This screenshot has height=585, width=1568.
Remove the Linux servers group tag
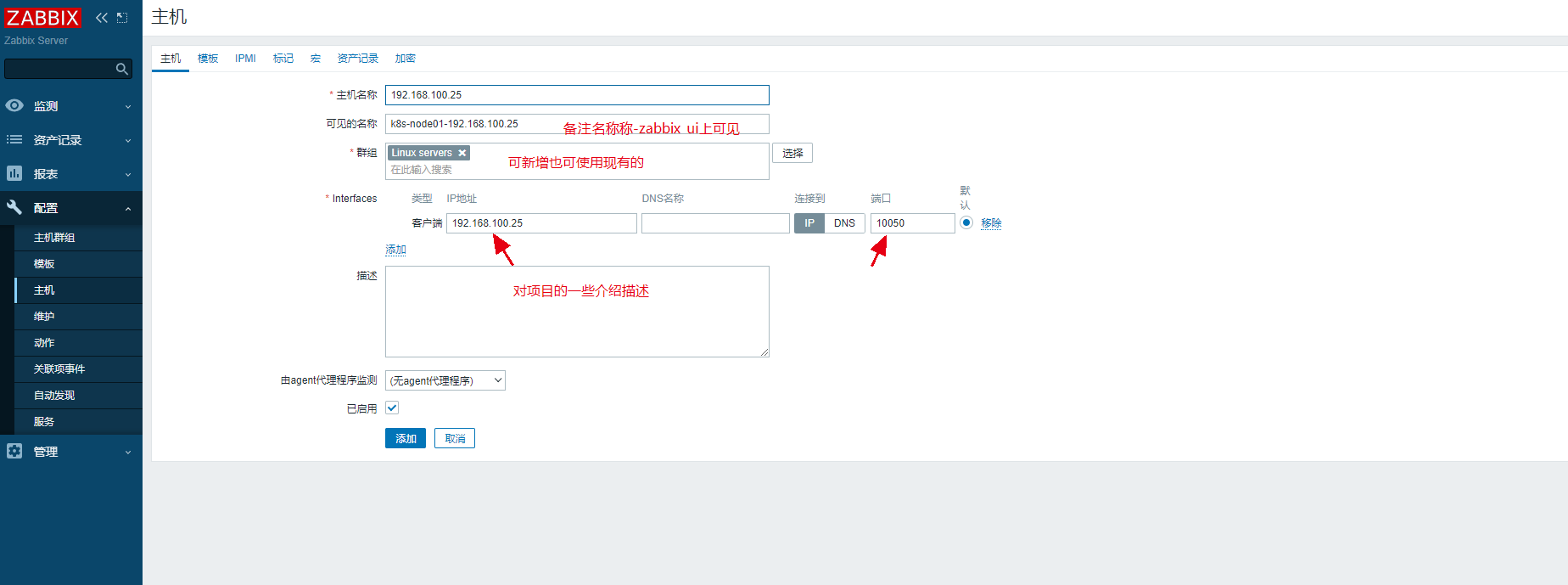click(462, 153)
